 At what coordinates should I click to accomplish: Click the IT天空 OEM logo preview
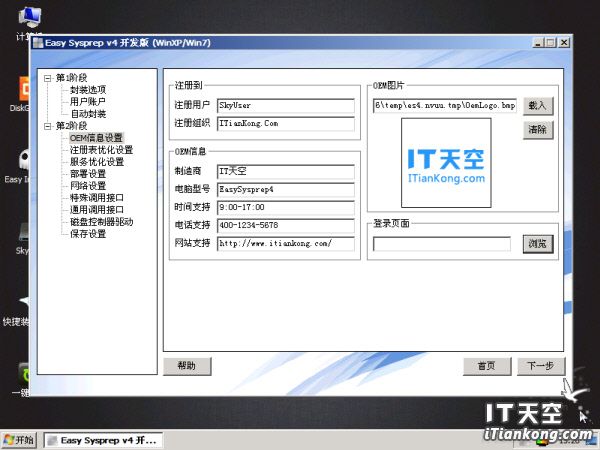[x=446, y=163]
